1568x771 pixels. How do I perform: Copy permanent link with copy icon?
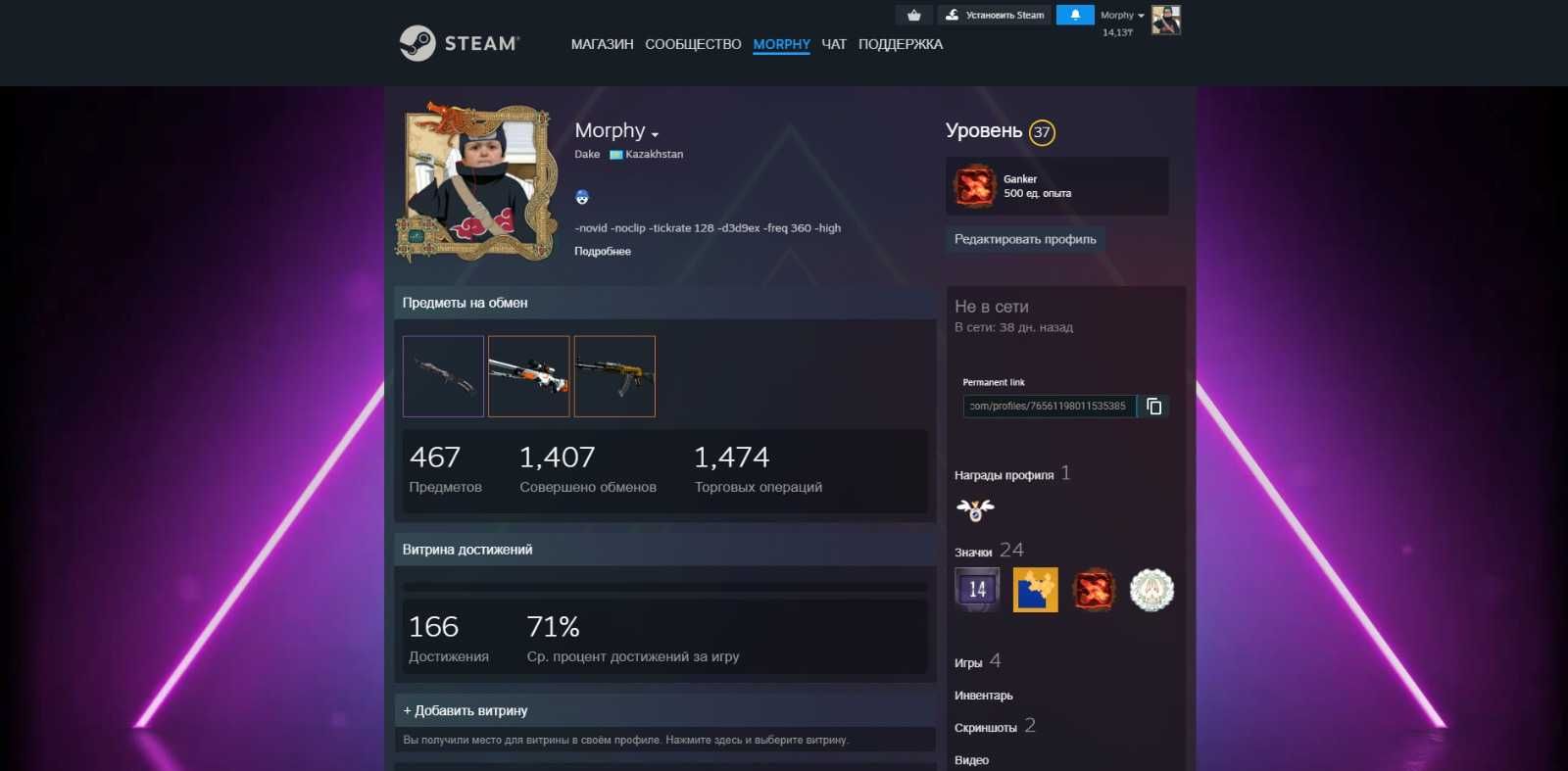click(1153, 406)
